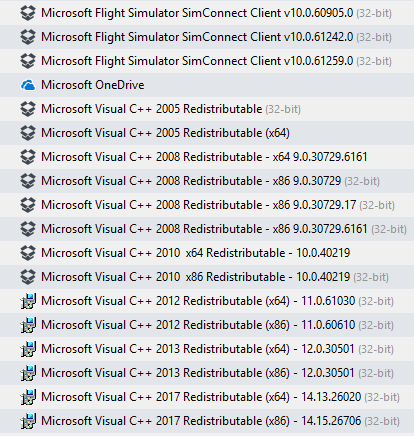
Task: Select Visual C++ 2012 Redistributable (x86) 11.0.60610
Action: 207,325
